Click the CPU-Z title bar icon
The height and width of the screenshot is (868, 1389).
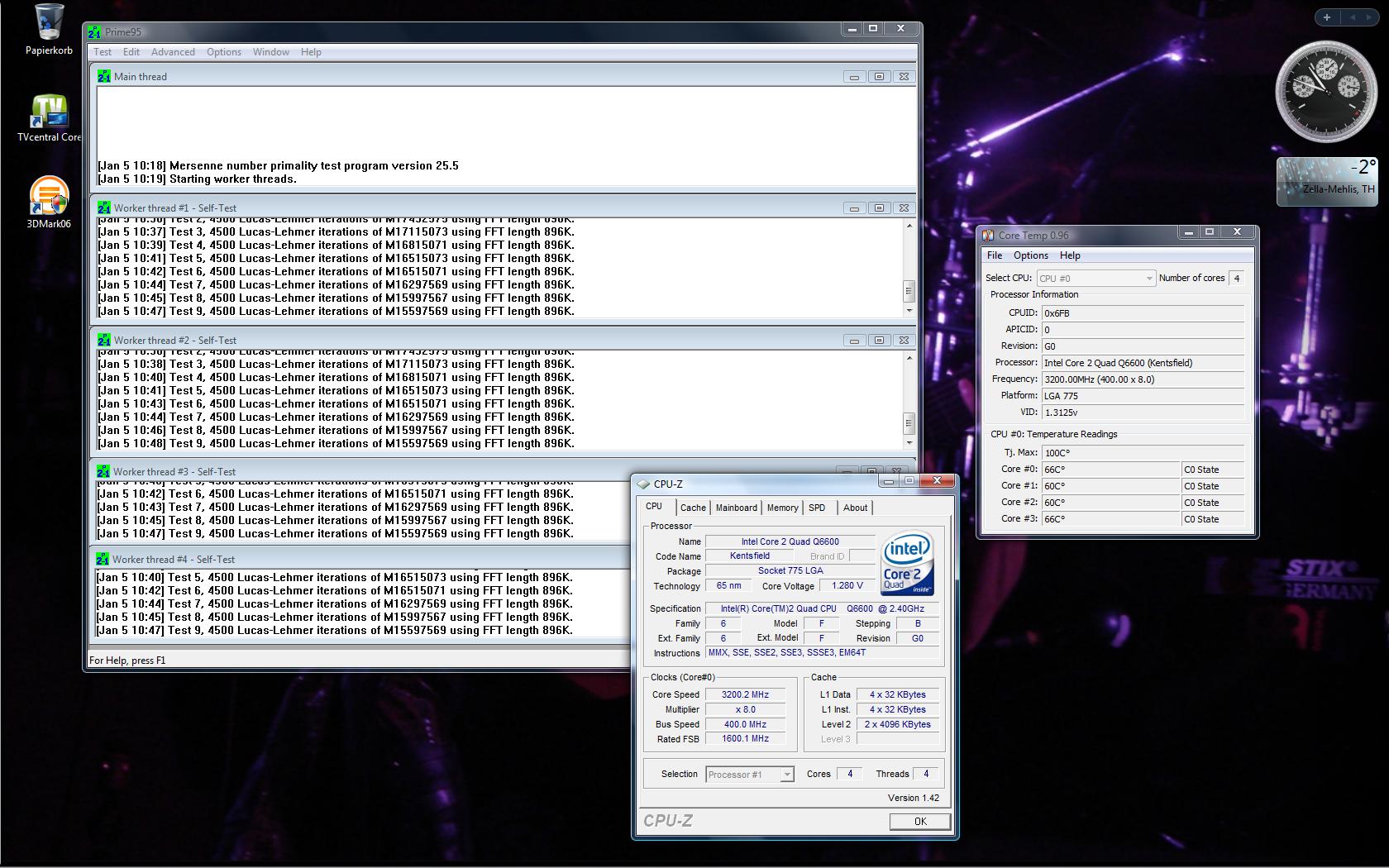[643, 484]
